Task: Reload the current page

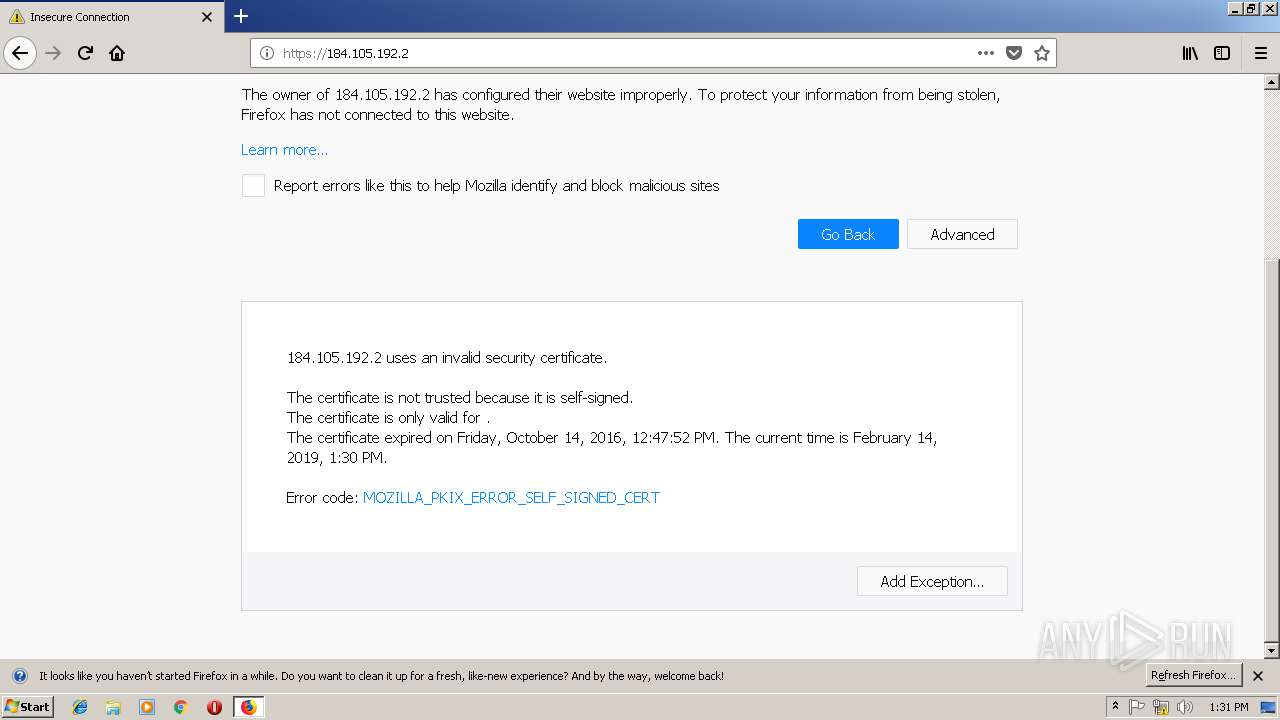Action: pos(85,53)
